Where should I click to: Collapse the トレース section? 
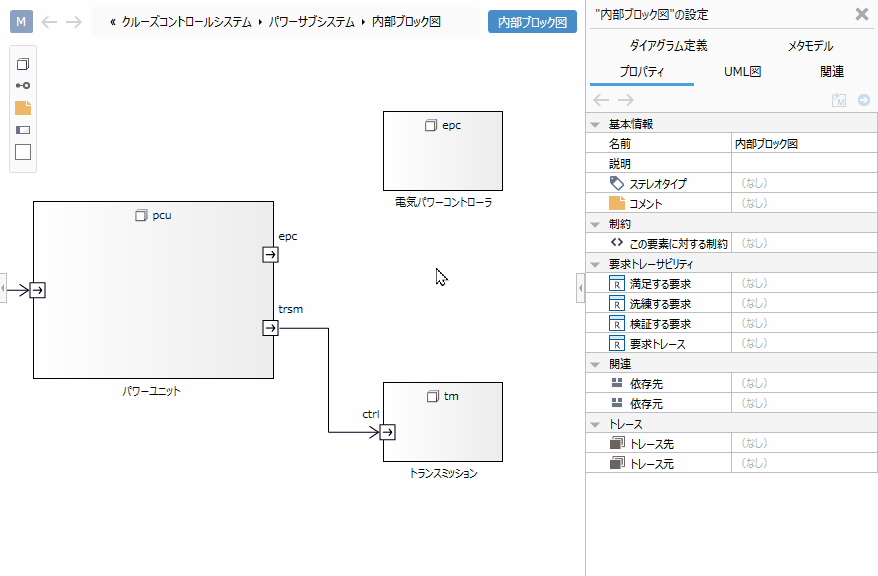point(596,424)
